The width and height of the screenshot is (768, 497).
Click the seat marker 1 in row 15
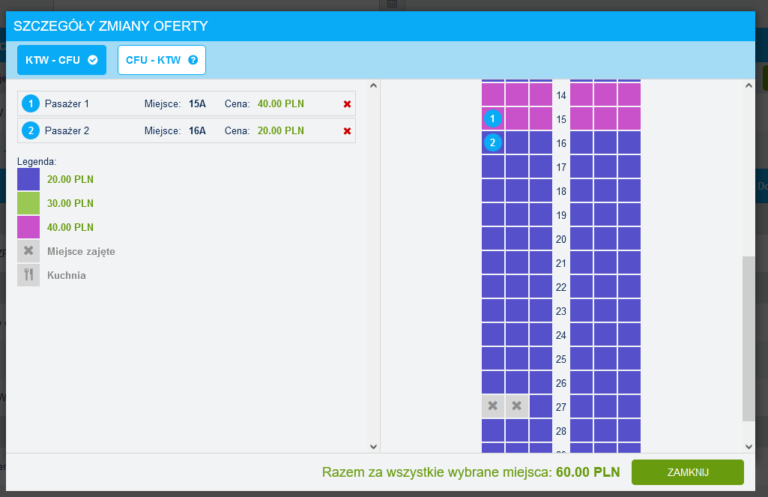(x=492, y=119)
